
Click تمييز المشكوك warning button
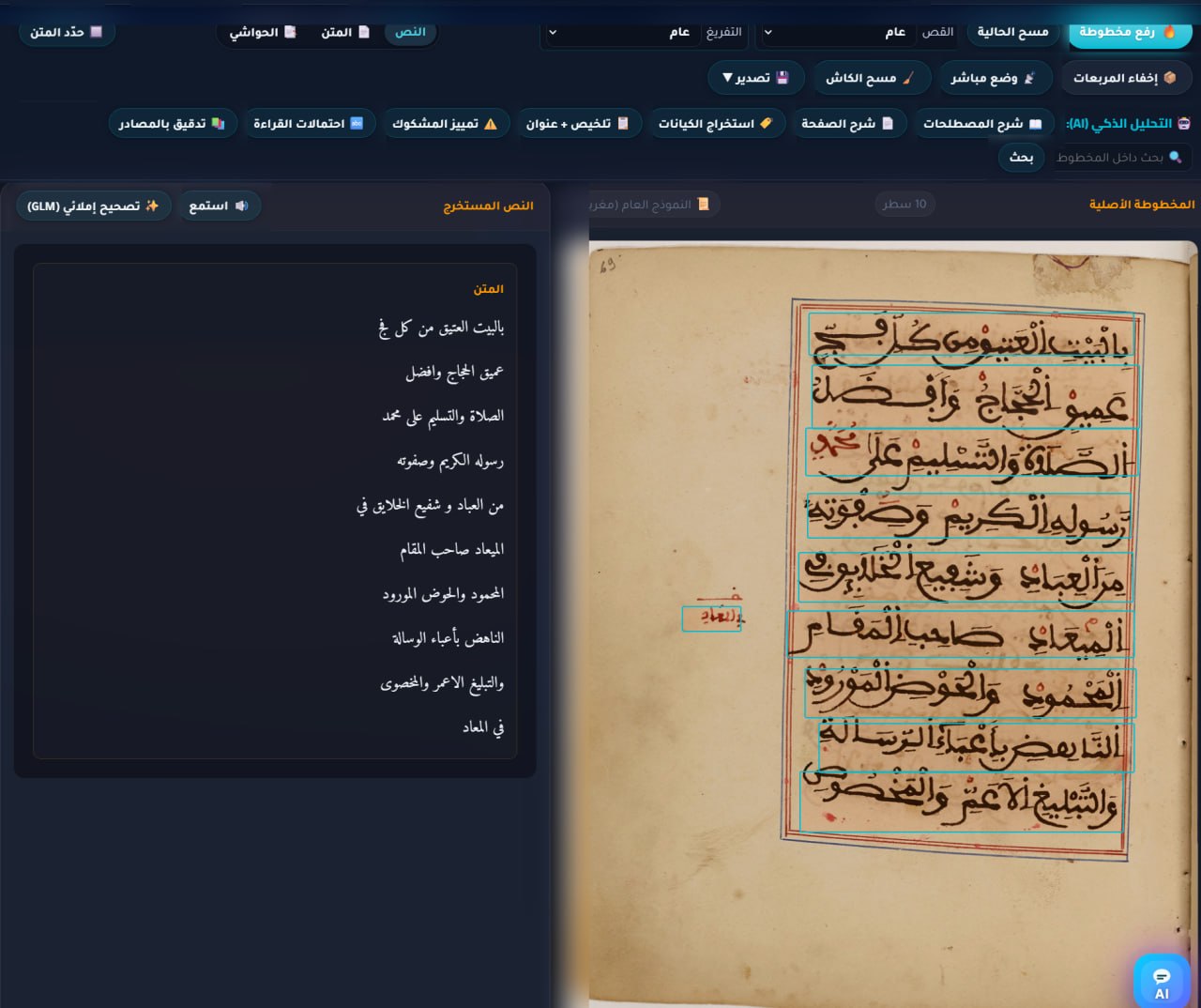[445, 123]
